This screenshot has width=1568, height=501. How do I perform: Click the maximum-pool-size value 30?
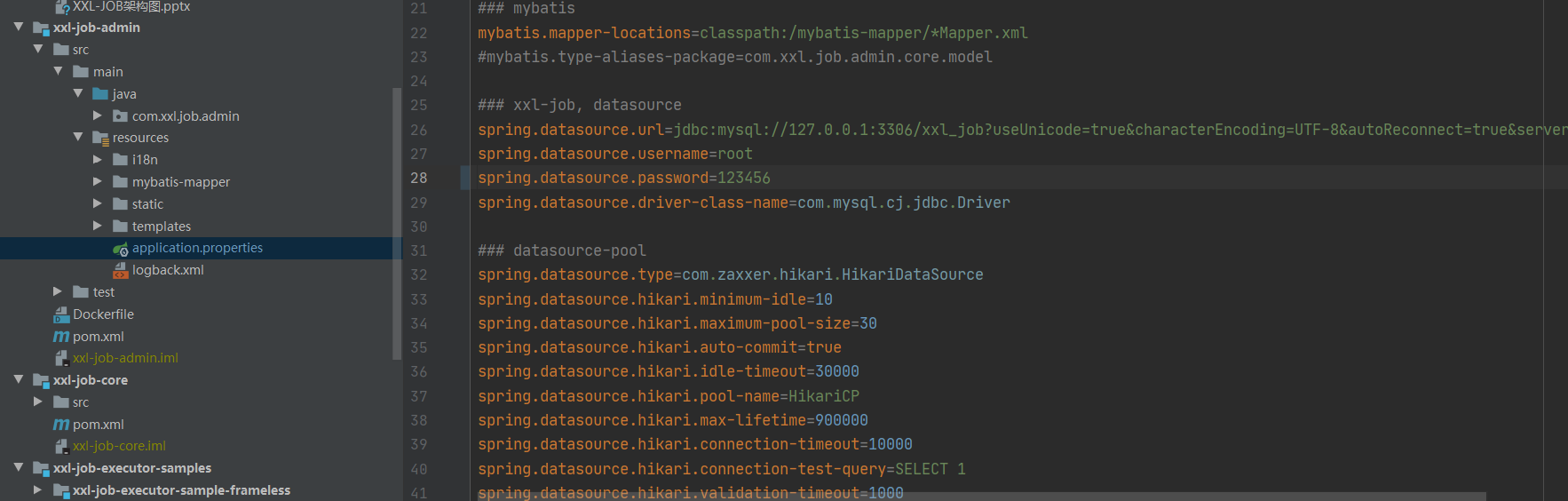[x=868, y=323]
